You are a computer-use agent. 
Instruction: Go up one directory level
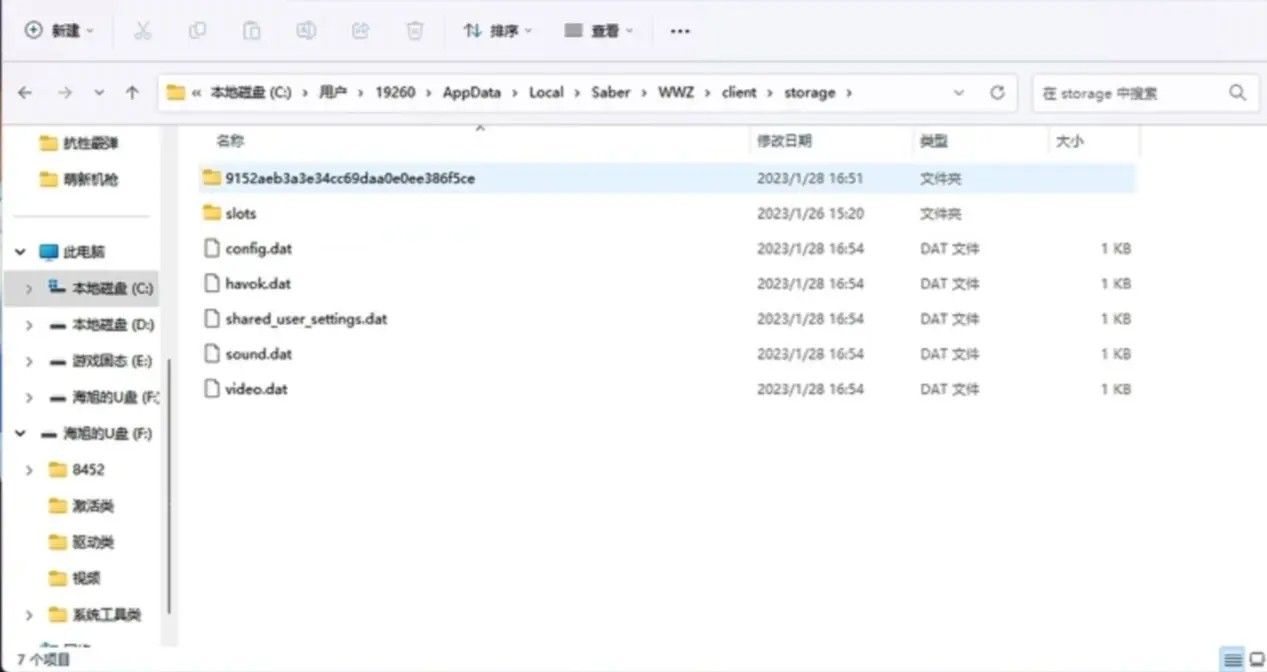[x=132, y=92]
